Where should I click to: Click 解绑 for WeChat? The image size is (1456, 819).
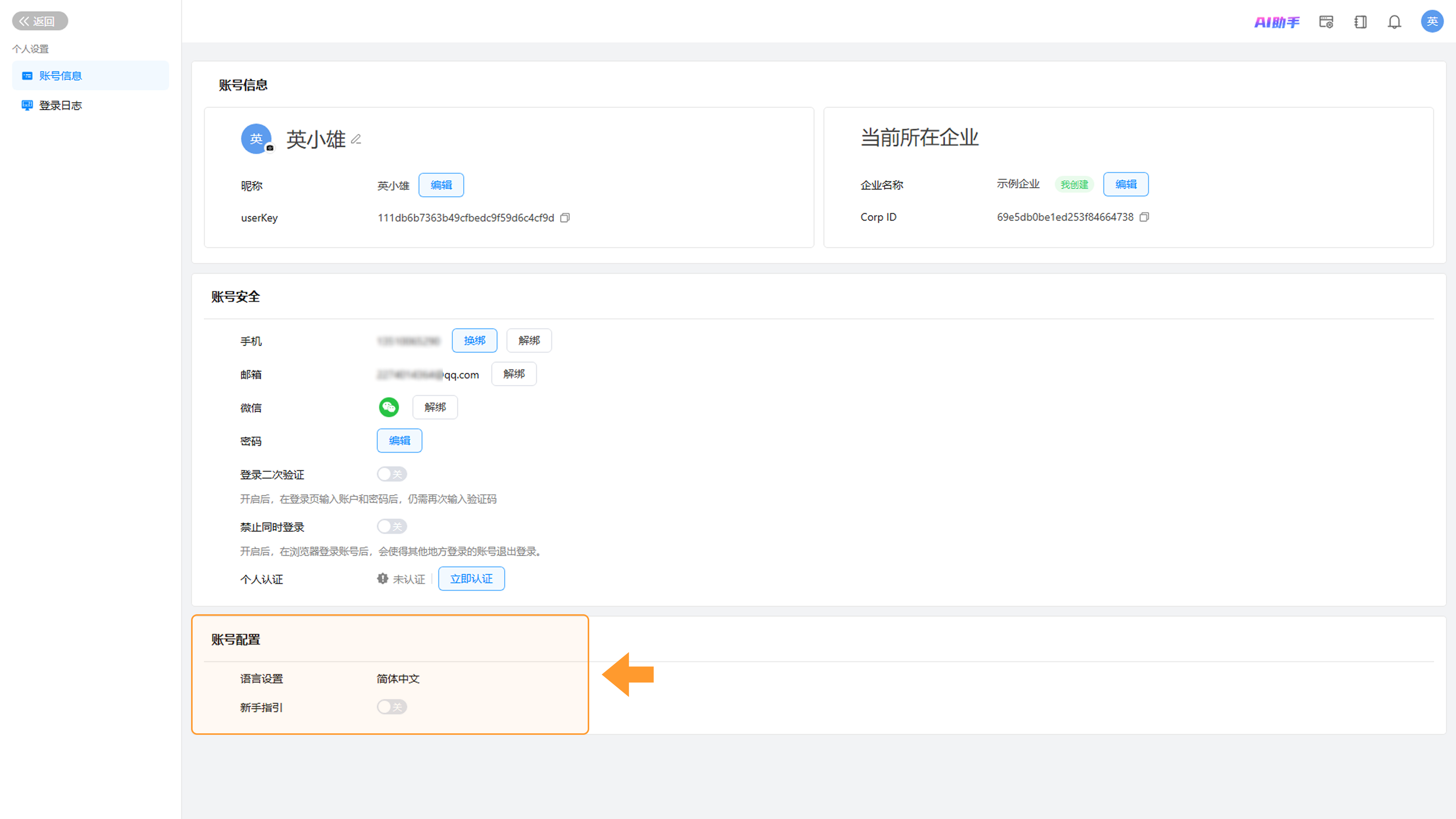[x=435, y=407]
